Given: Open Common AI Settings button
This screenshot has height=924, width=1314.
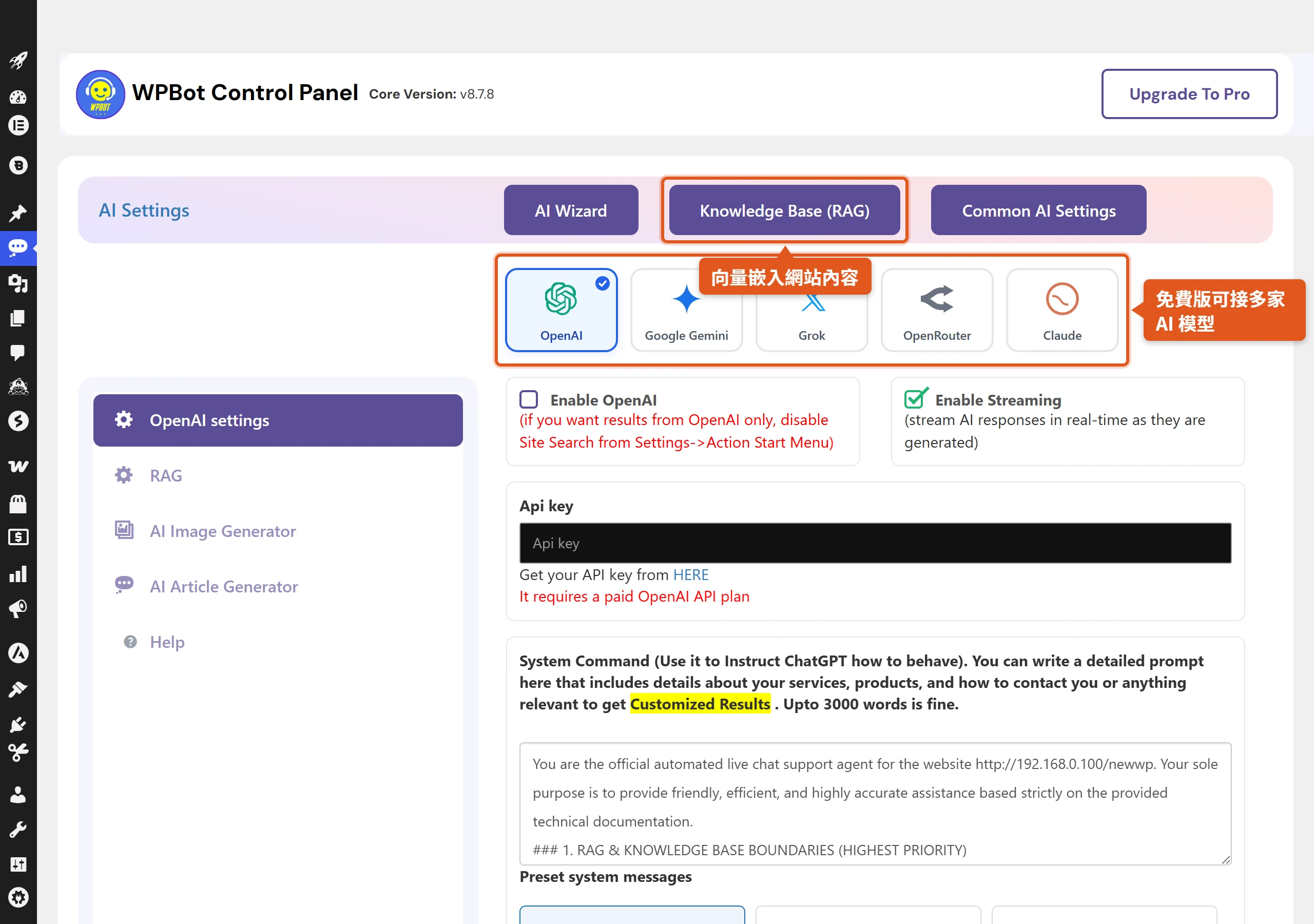Looking at the screenshot, I should tap(1038, 210).
